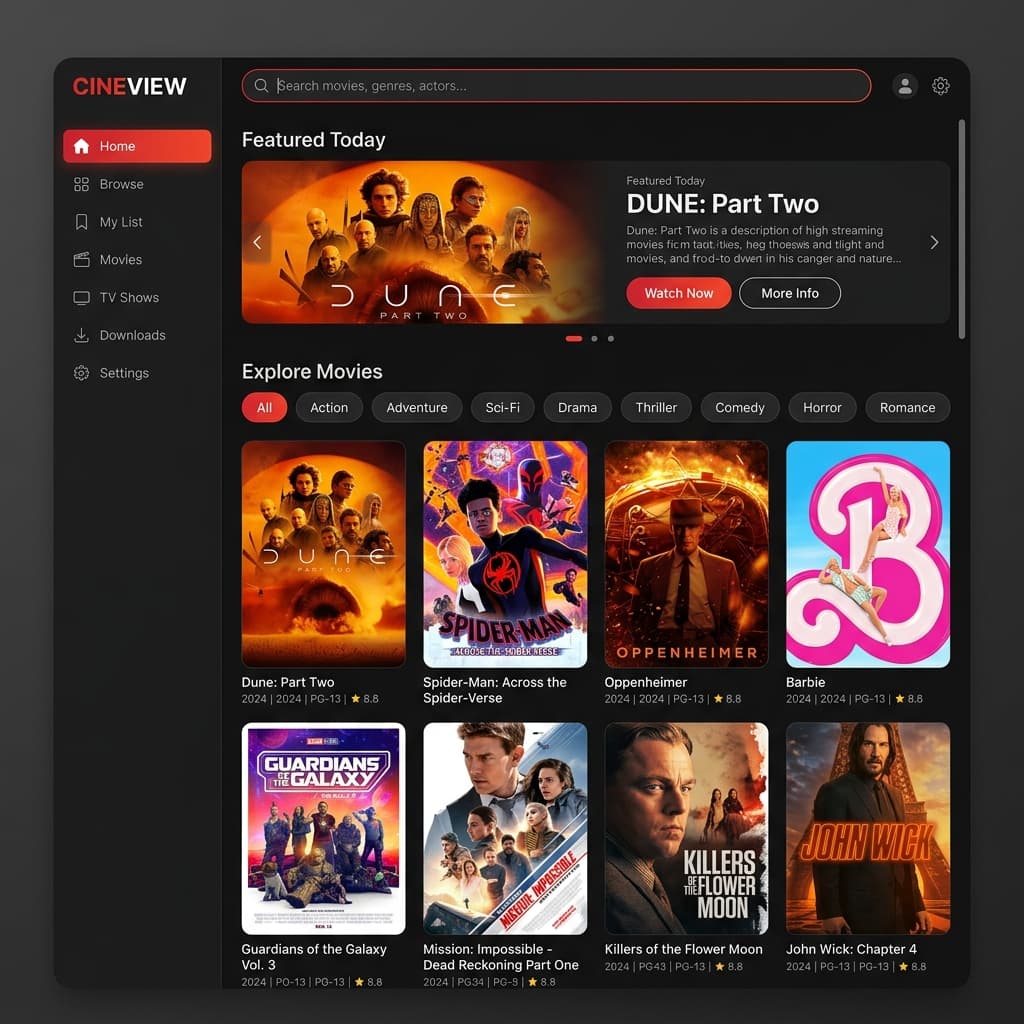Open the John Wick poster card
The image size is (1024, 1024).
[868, 828]
